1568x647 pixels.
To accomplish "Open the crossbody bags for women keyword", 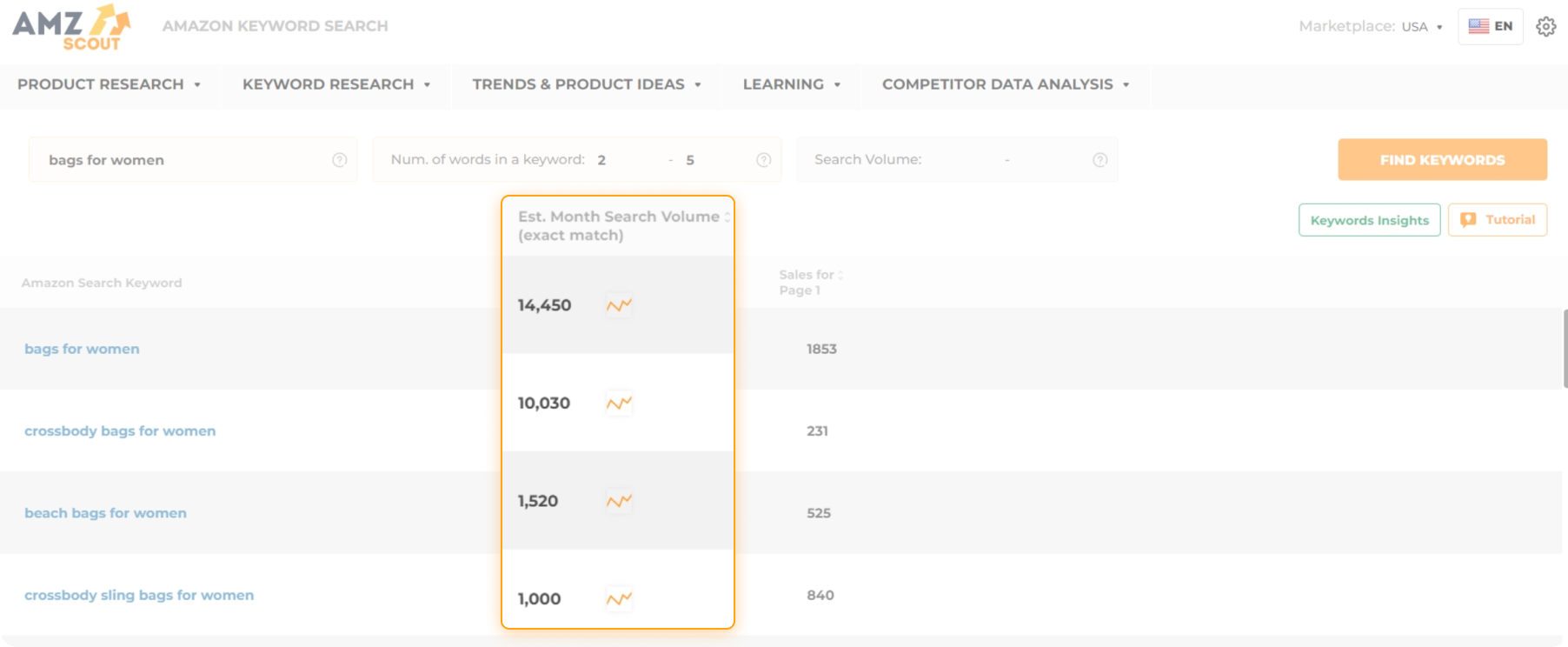I will [120, 431].
